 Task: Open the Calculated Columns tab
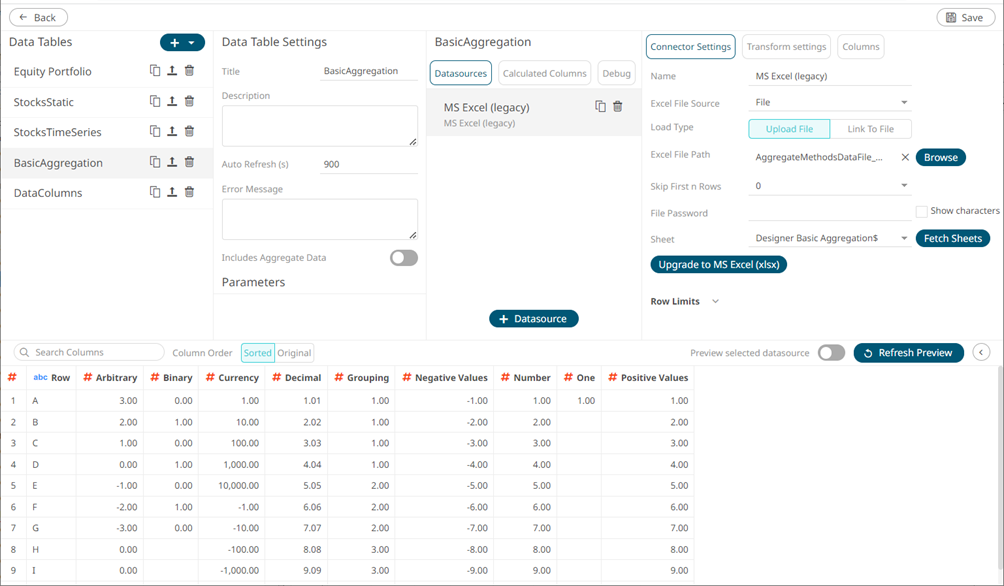(x=544, y=73)
